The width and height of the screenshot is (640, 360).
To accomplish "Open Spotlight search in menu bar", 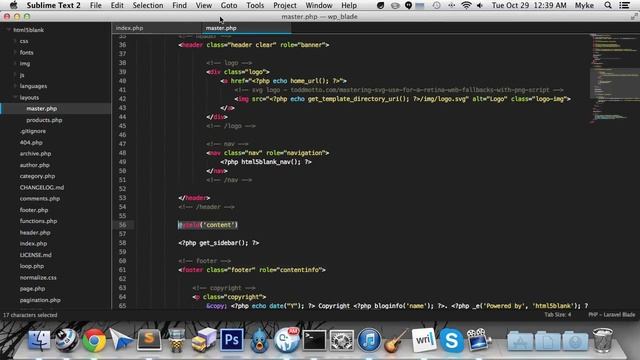I will coord(608,5).
